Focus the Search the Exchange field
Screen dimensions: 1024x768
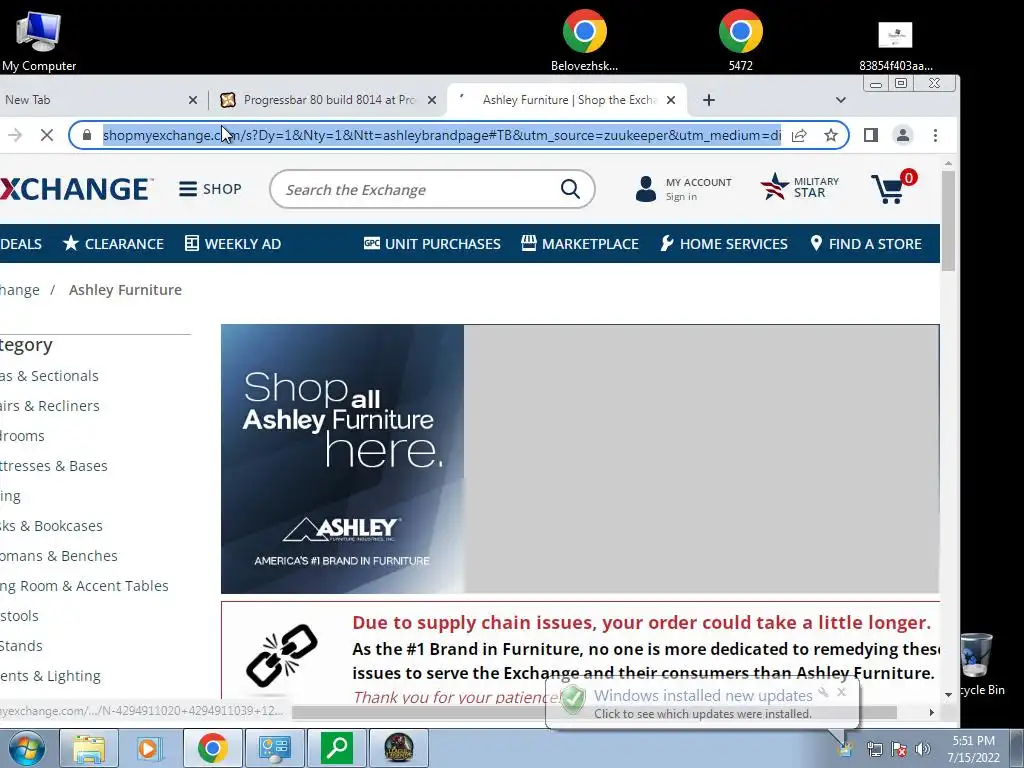click(x=418, y=189)
